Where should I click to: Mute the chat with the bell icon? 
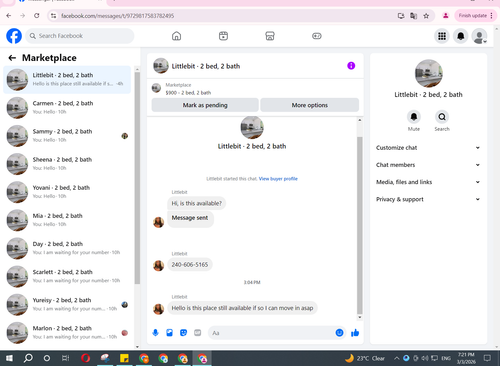point(414,117)
